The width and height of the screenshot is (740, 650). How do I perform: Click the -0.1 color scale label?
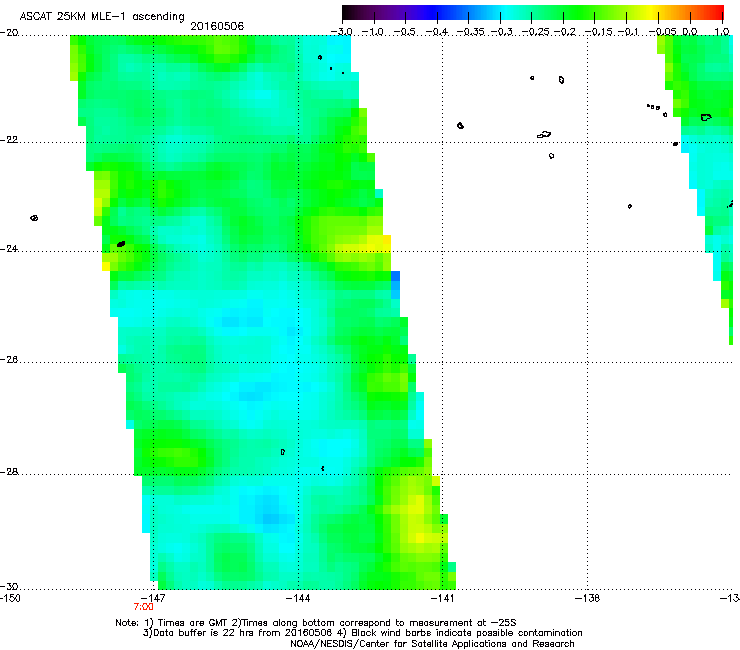click(627, 32)
